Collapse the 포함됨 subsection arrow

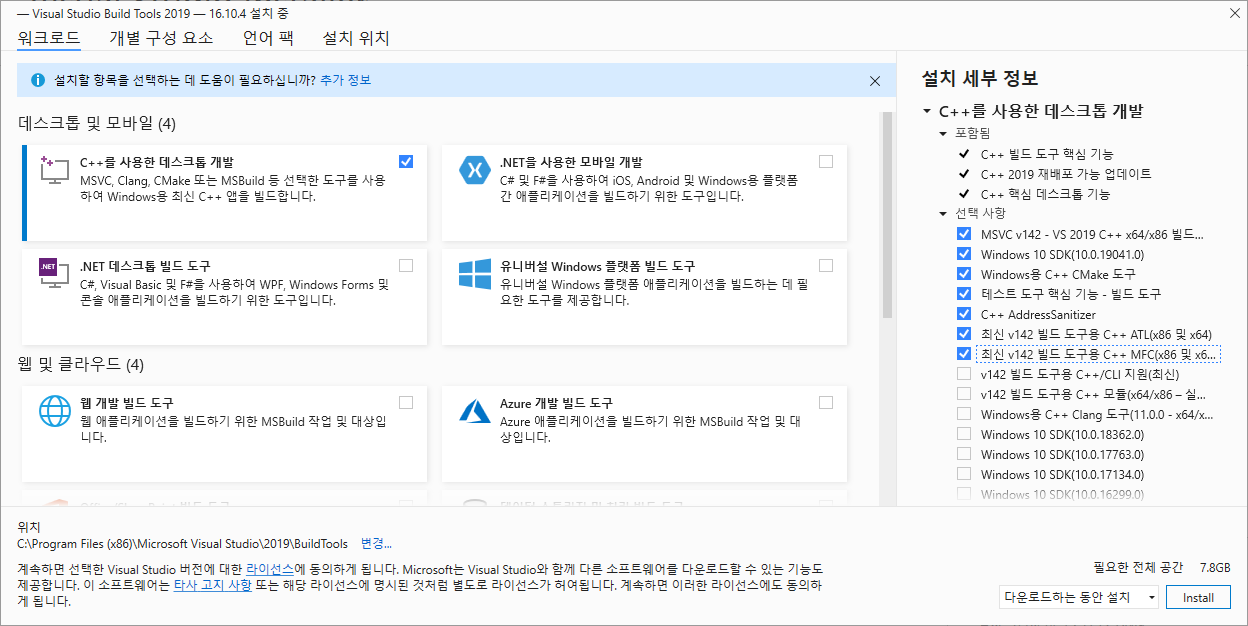(942, 133)
